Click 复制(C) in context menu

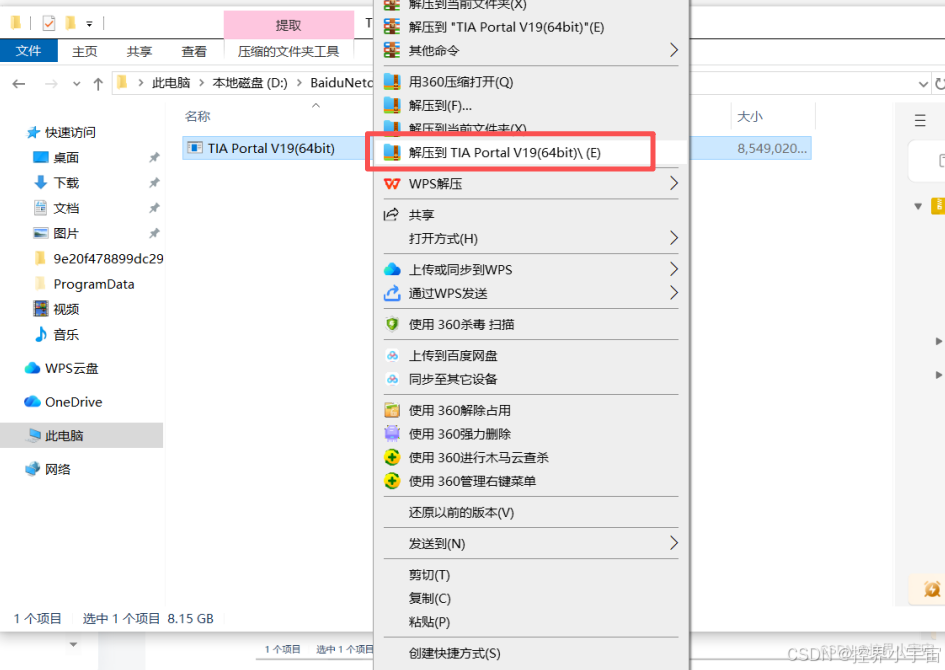point(430,598)
